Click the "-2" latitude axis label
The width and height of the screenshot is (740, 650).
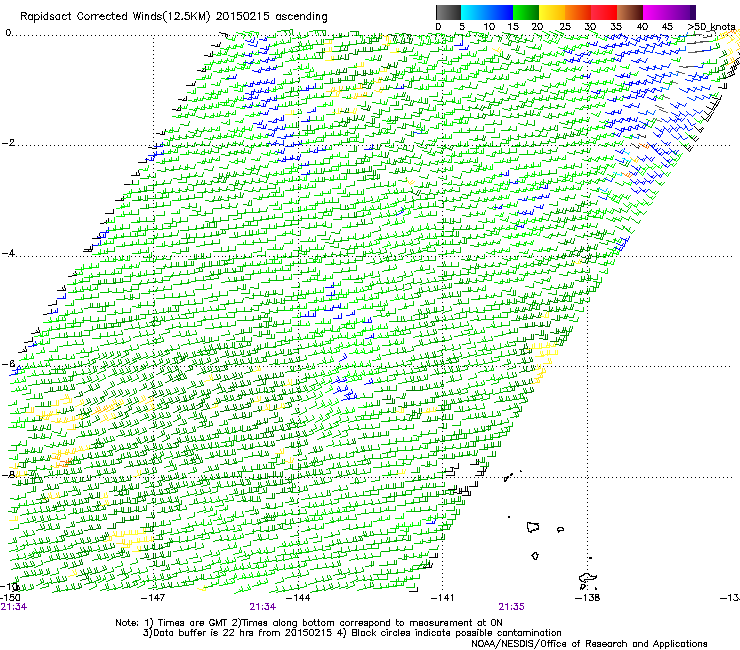point(8,143)
